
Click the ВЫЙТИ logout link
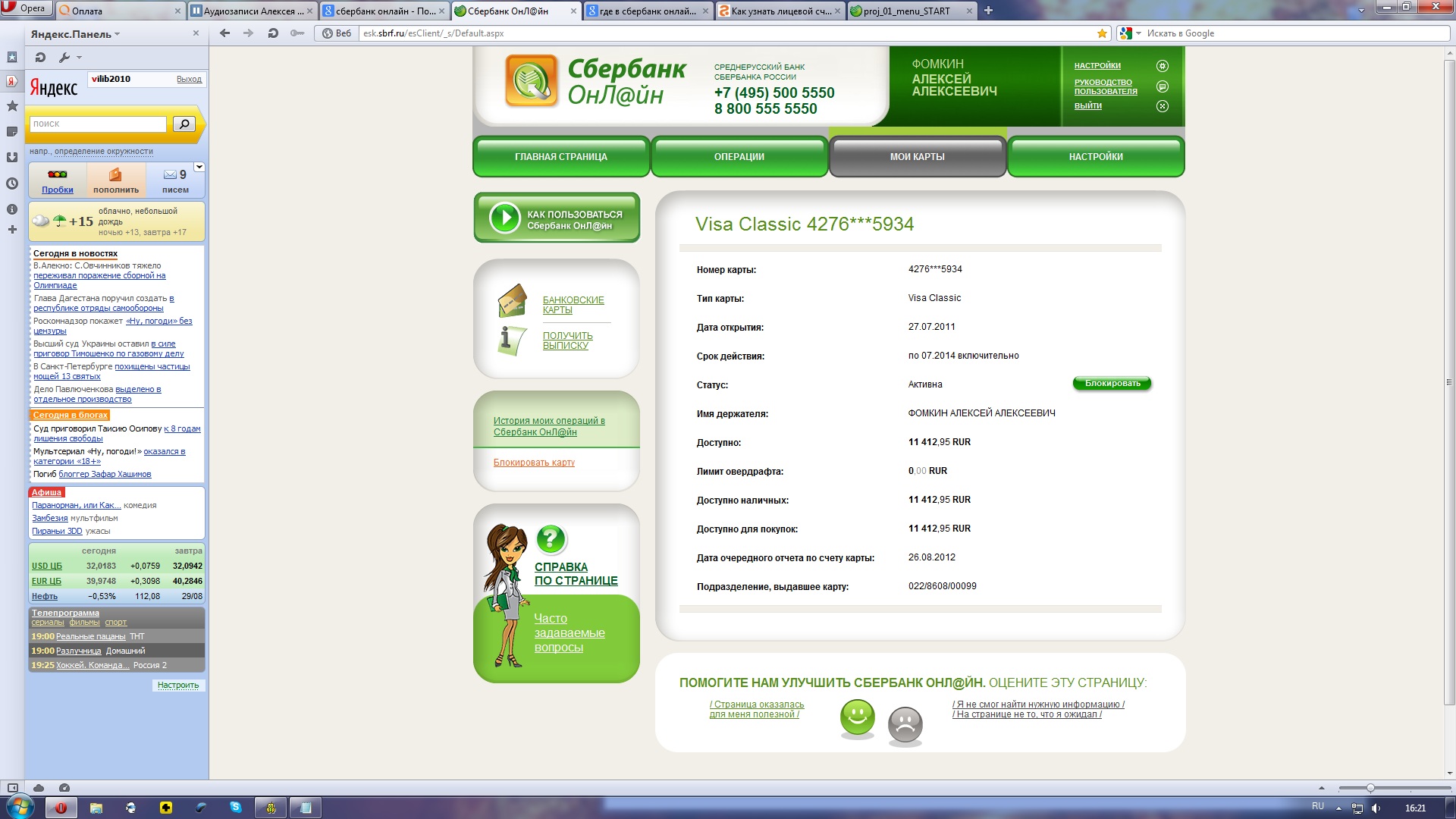(x=1087, y=106)
